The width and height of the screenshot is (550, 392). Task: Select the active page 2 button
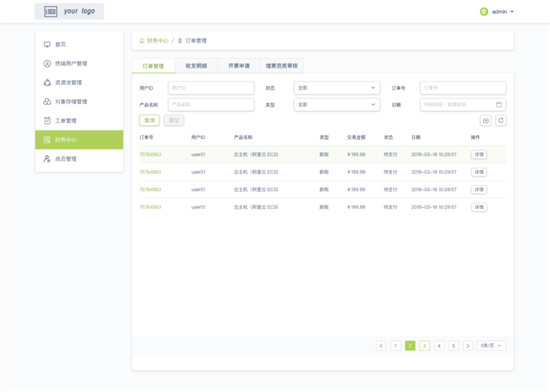(410, 346)
